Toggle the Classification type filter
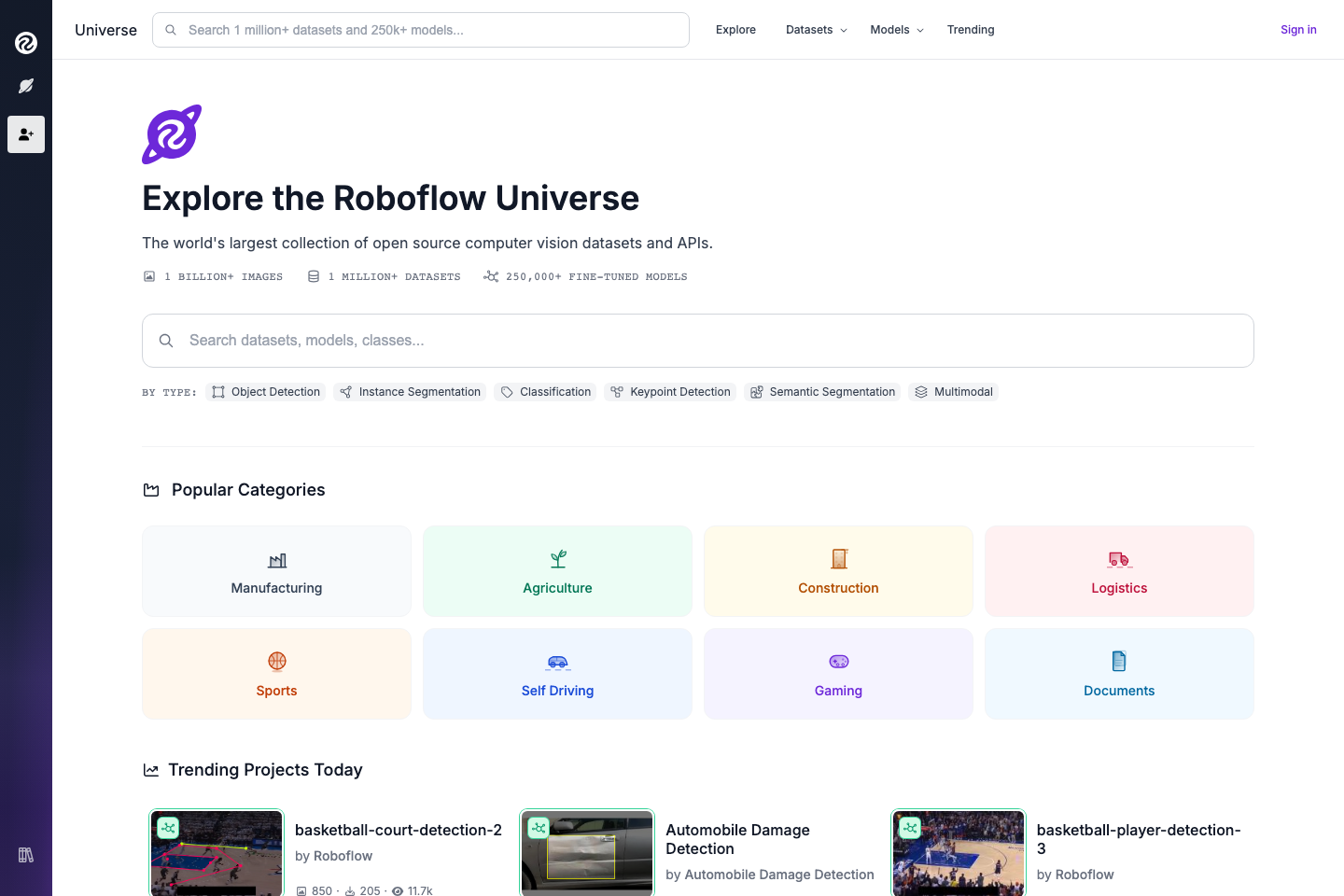This screenshot has width=1344, height=896. tap(545, 391)
